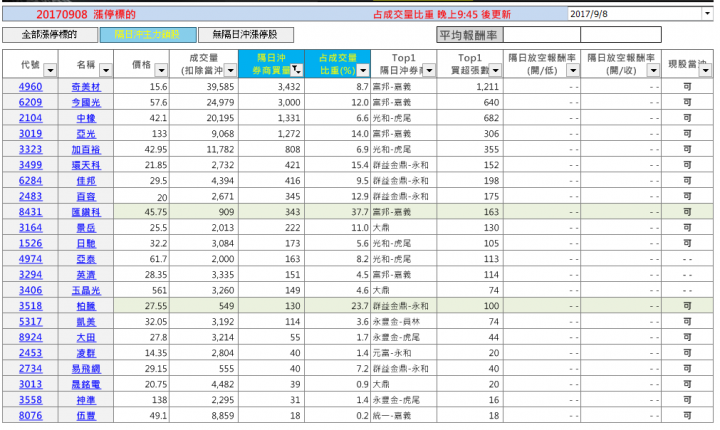Open stock code link 4960
The width and height of the screenshot is (720, 430).
(30, 87)
